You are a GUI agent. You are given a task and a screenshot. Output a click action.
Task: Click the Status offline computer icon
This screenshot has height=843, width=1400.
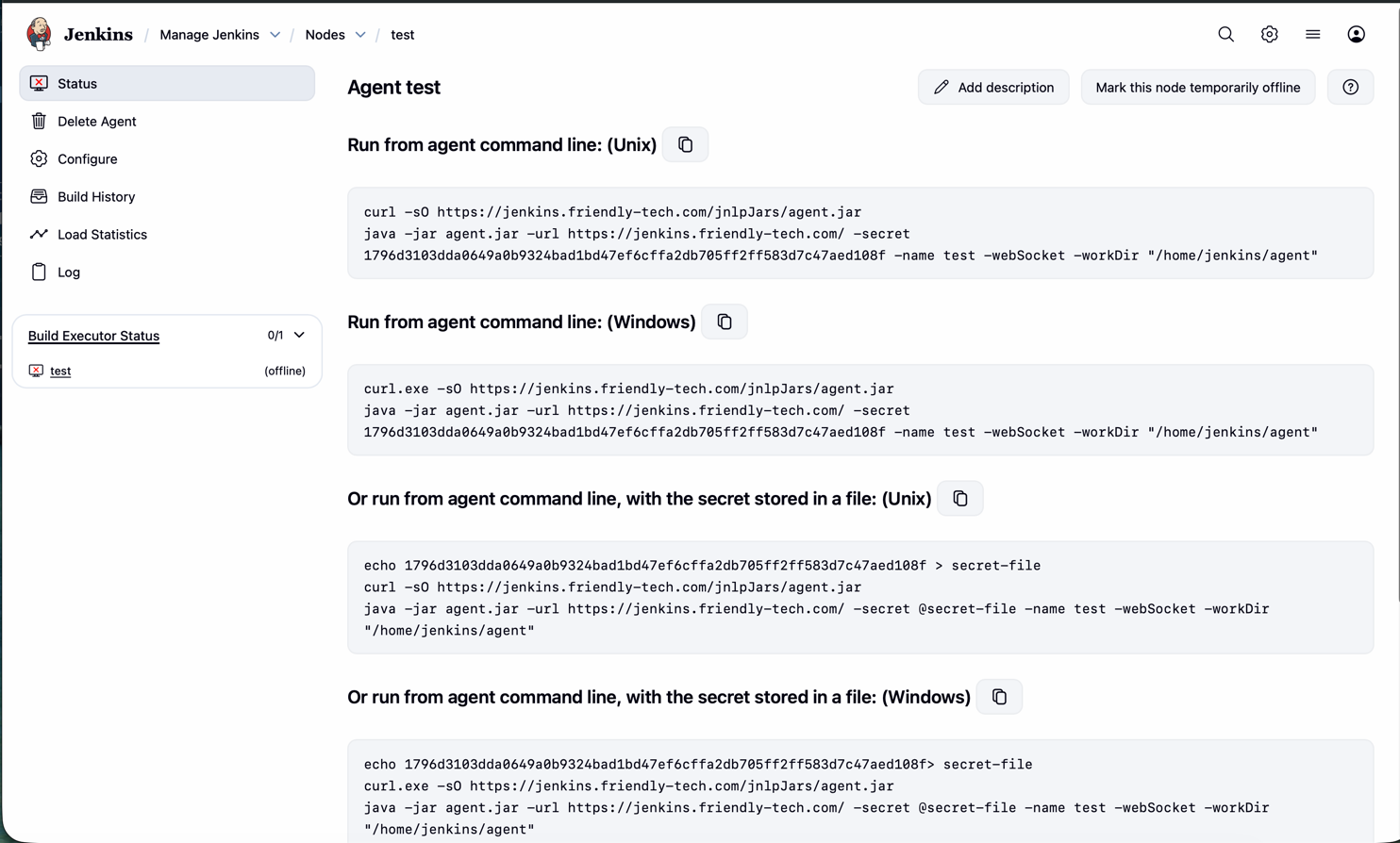39,83
